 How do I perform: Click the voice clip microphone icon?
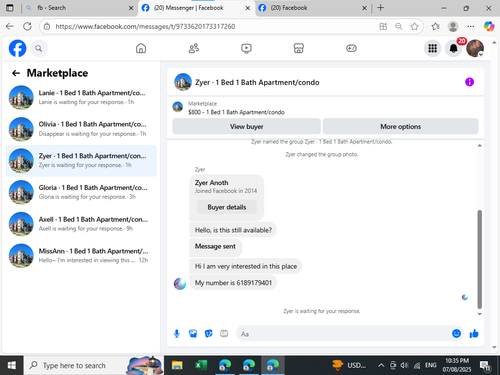tap(177, 334)
